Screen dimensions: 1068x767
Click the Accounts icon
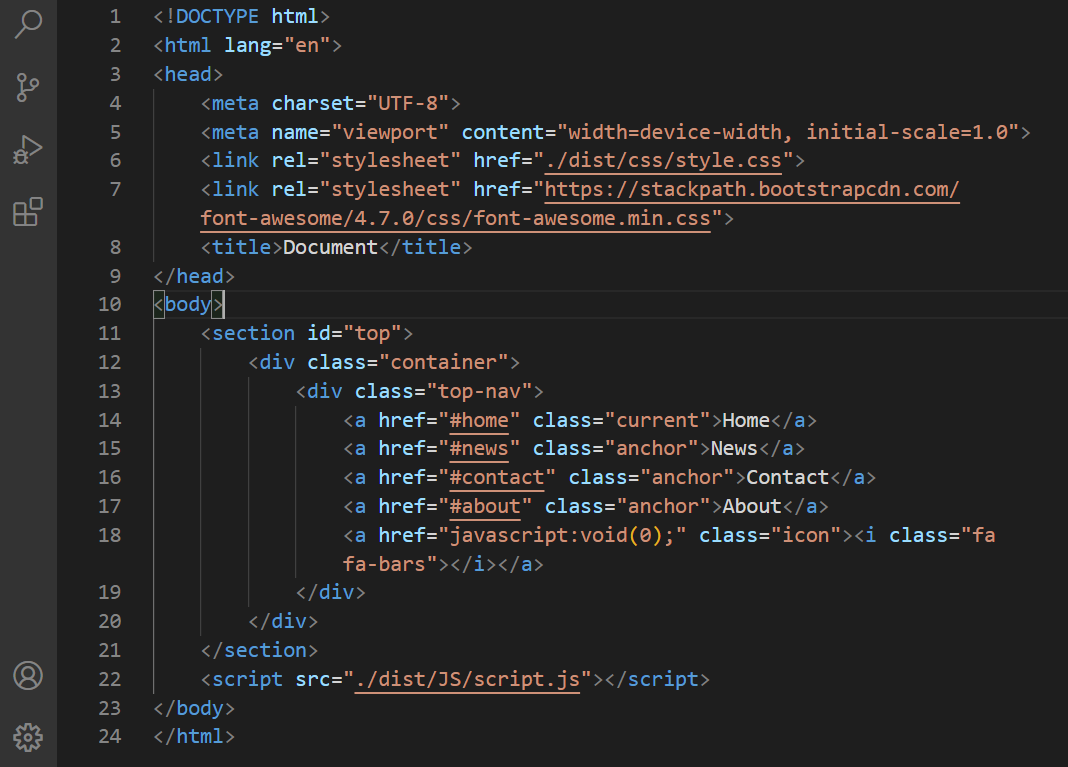coord(27,677)
